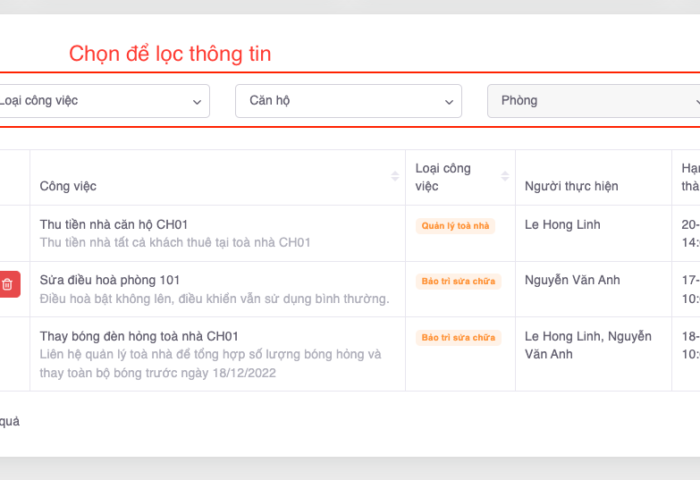Click the Công việc column header

68,186
